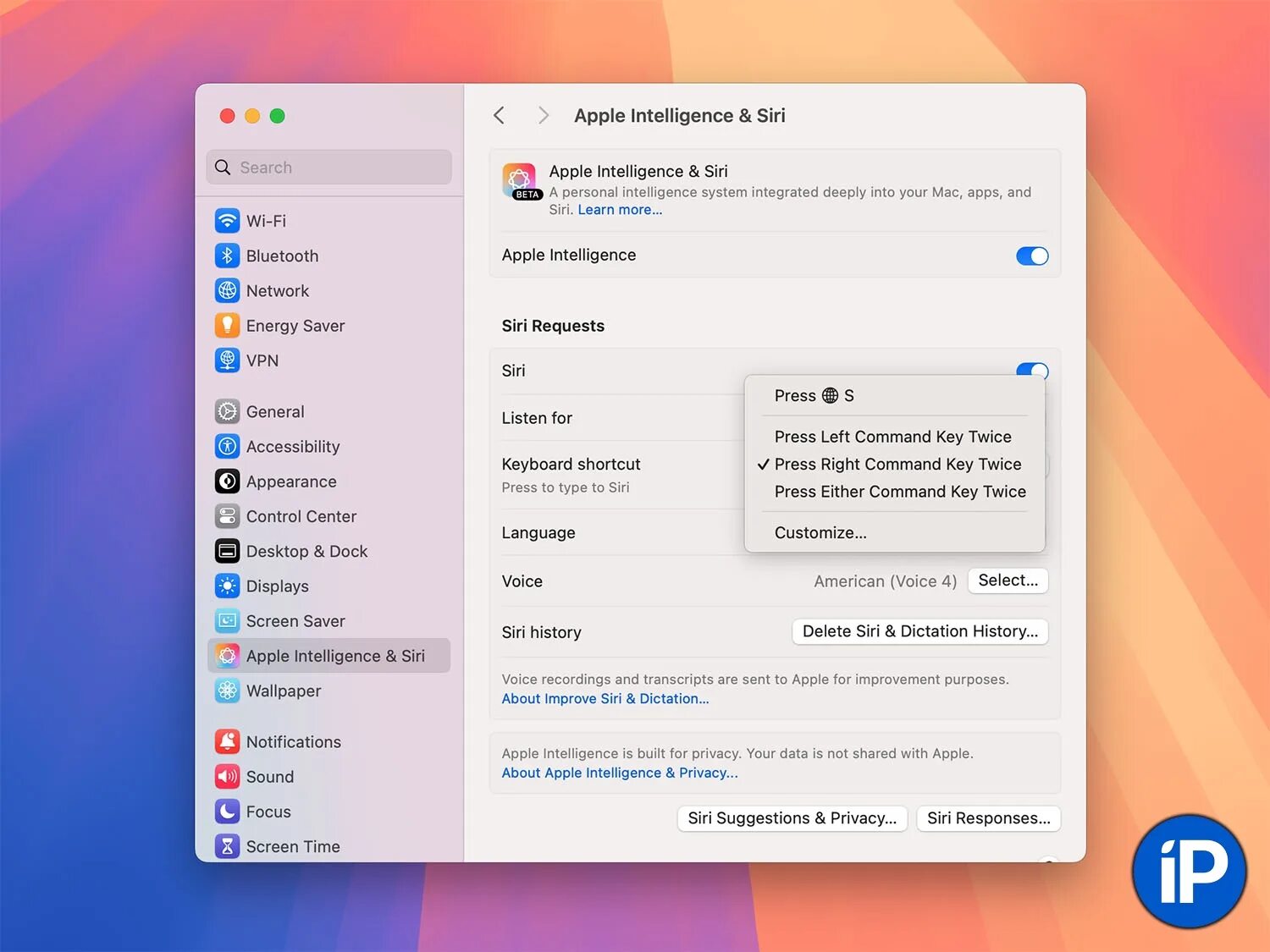Viewport: 1270px width, 952px height.
Task: Open Siri Responses... button
Action: (988, 818)
